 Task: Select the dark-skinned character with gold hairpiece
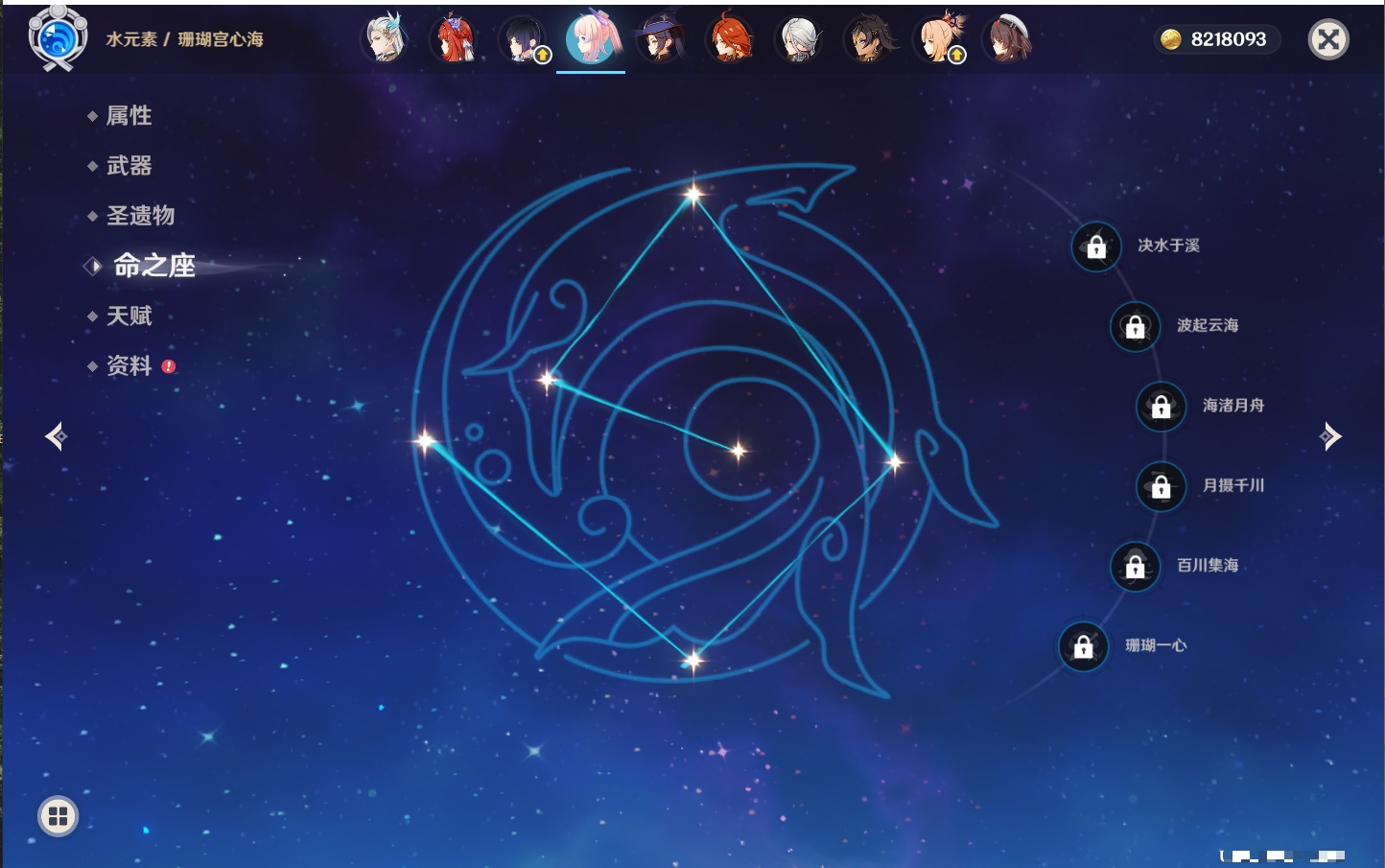[867, 39]
